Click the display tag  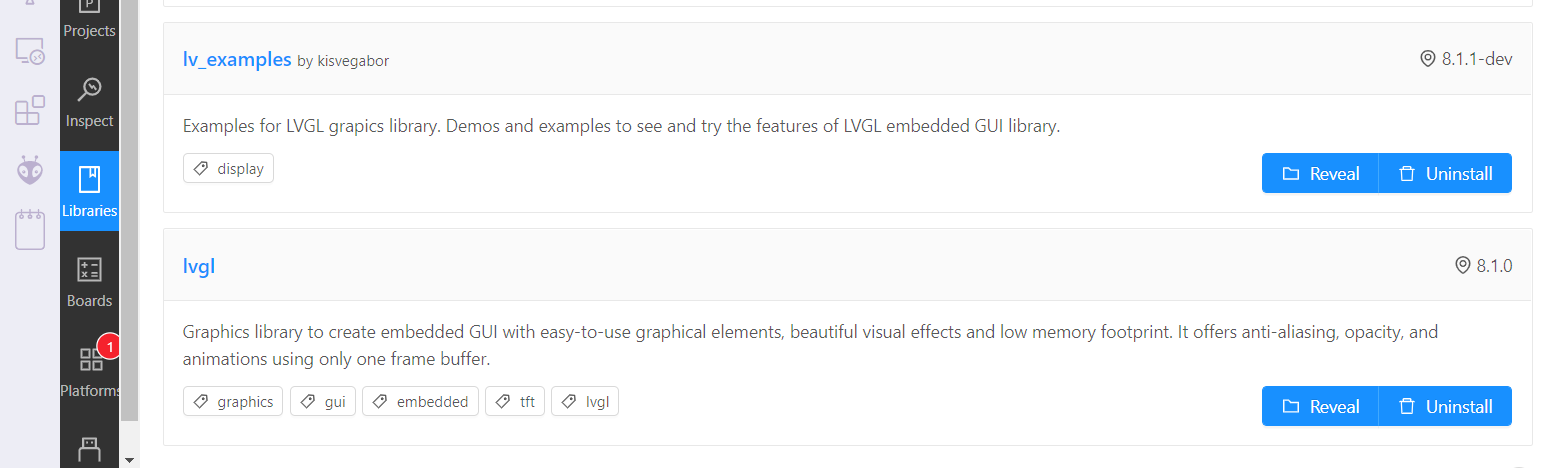[x=228, y=169]
